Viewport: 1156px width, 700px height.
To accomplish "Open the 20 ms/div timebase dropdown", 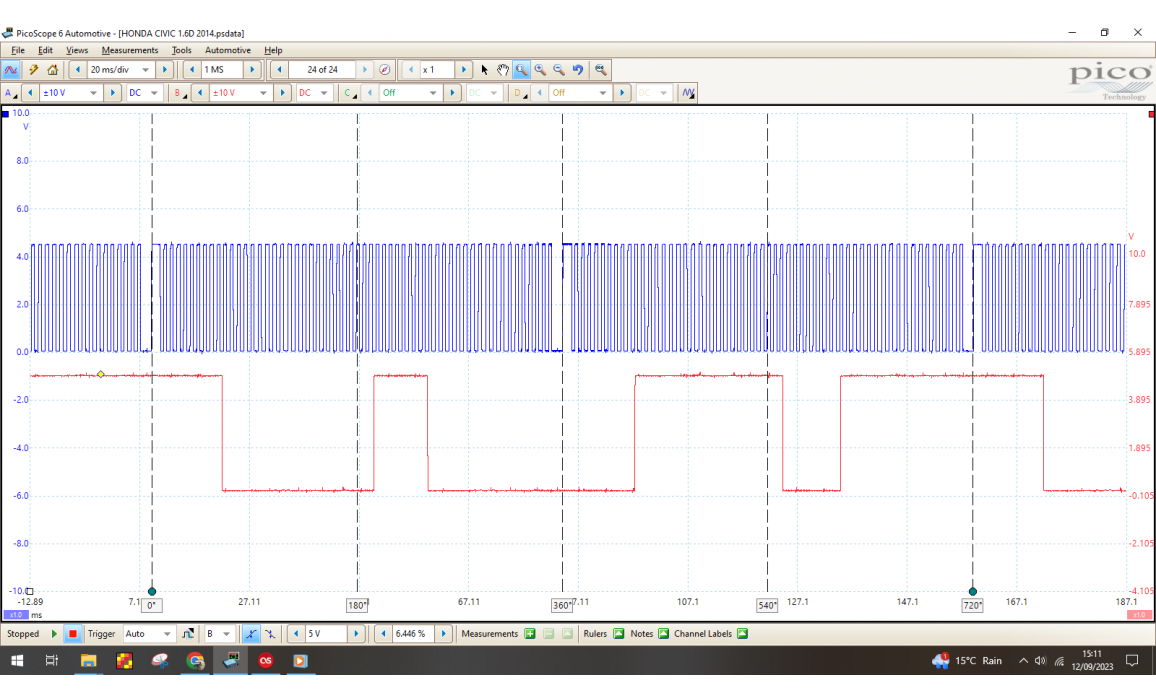I will tap(145, 70).
